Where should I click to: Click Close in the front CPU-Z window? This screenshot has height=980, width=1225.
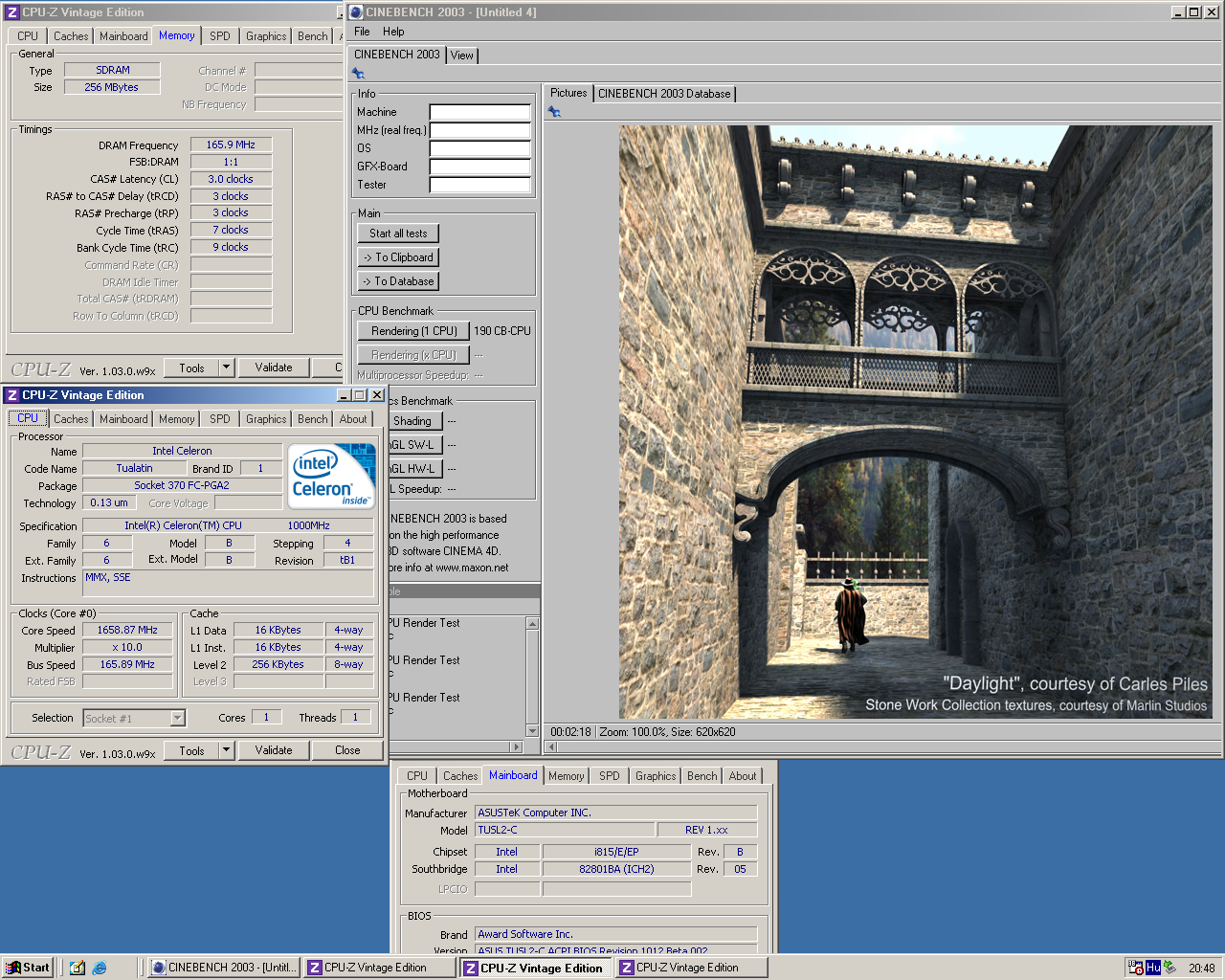tap(347, 750)
